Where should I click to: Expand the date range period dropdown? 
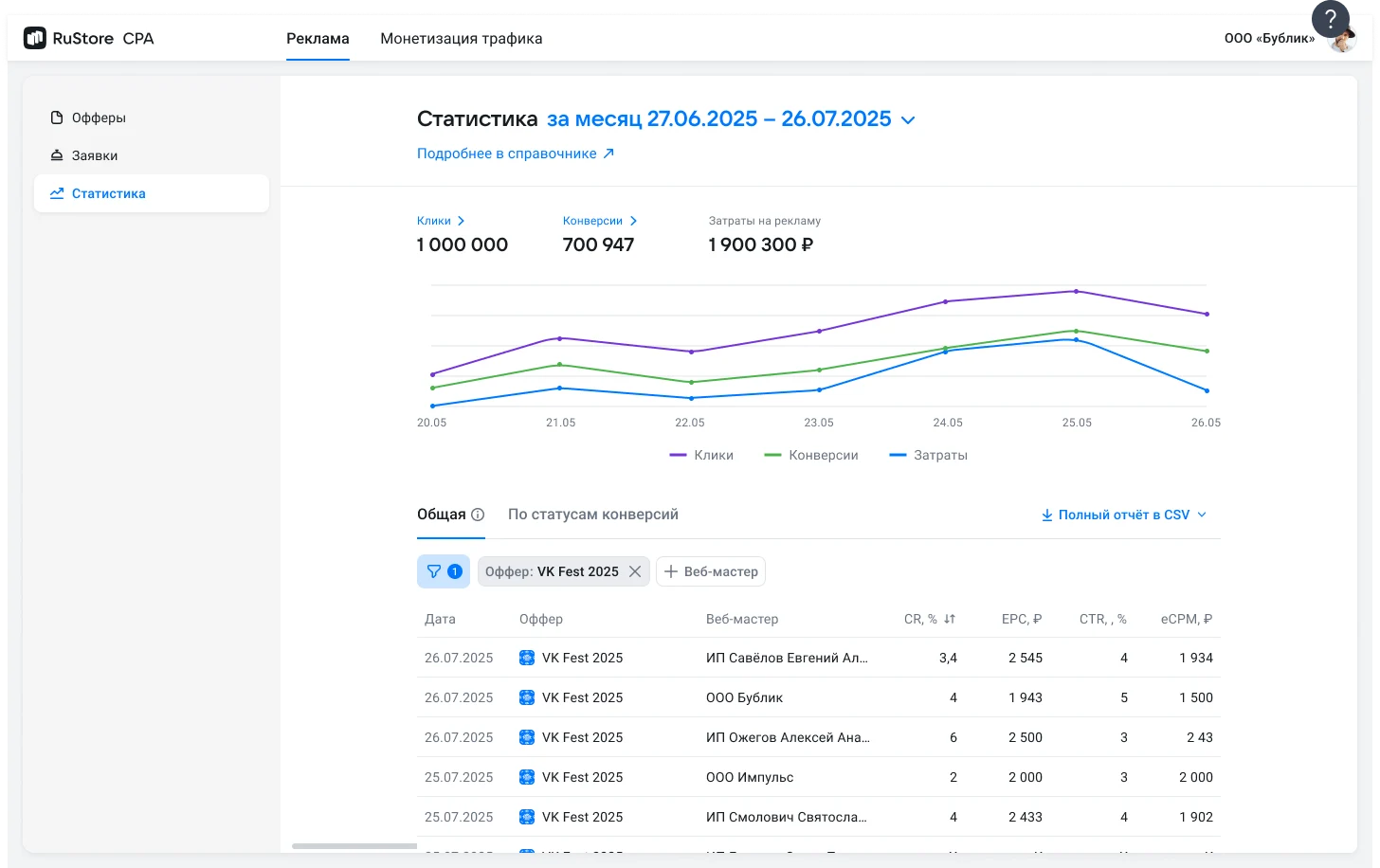[907, 120]
